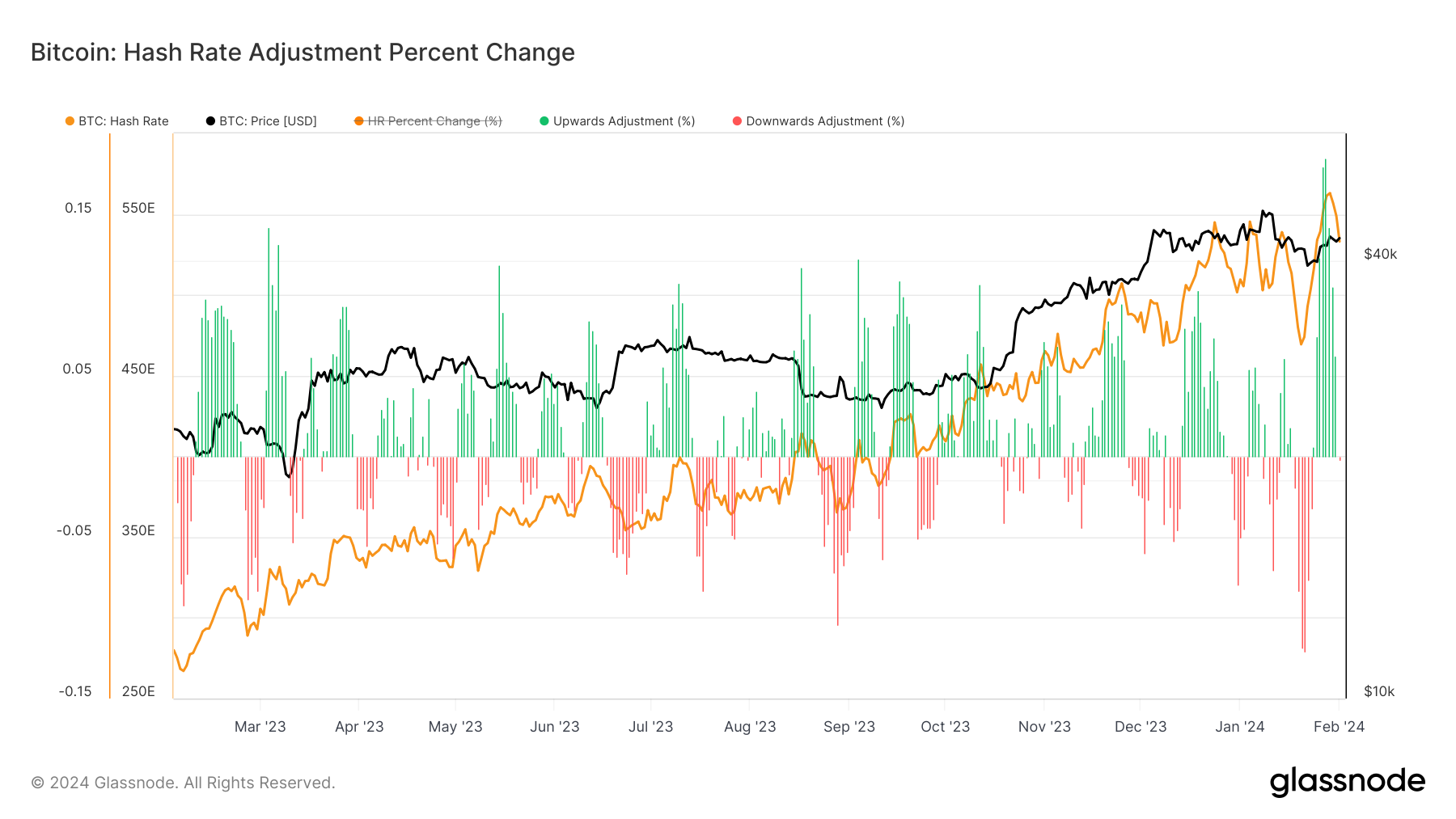This screenshot has width=1456, height=819.
Task: Click the HR Percent Change legend marker
Action: coord(359,121)
